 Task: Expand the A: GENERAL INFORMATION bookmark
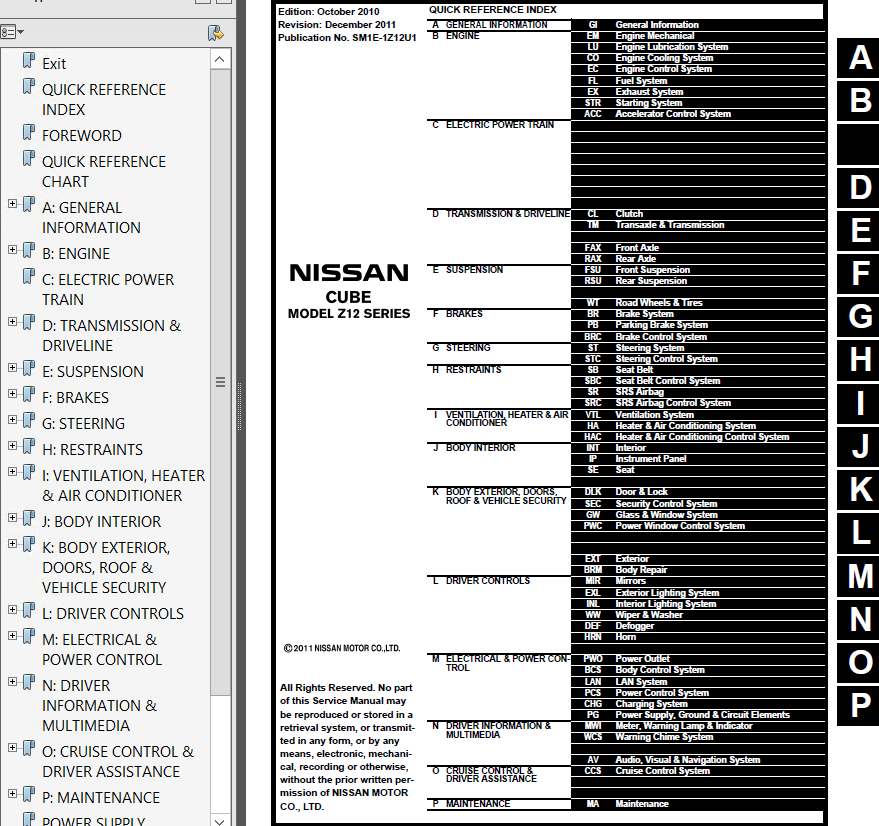click(x=12, y=204)
